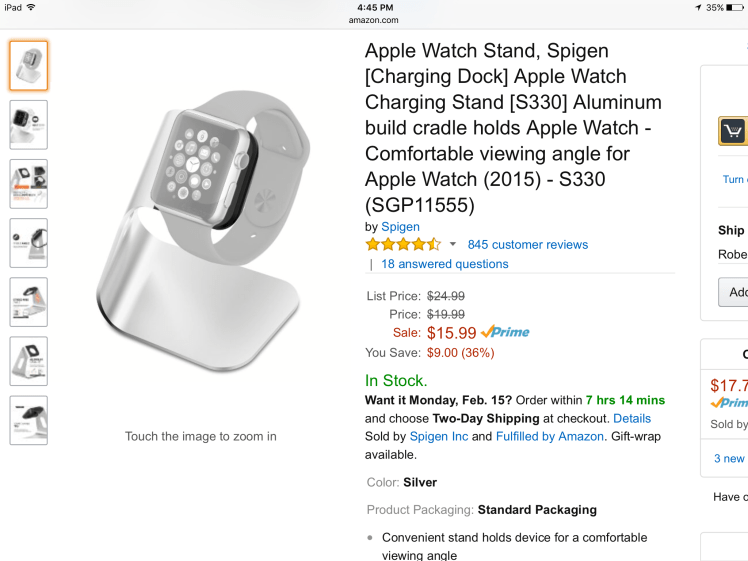
Task: Click the Prime logo beside sale price
Action: tap(505, 333)
